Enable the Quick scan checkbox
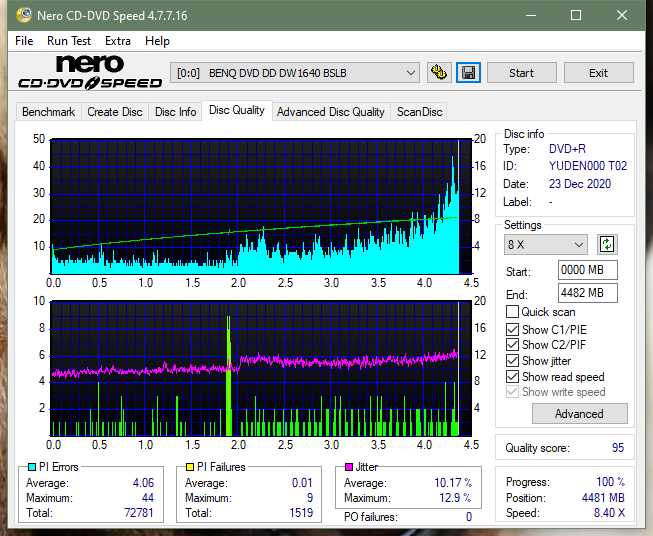653x536 pixels. click(512, 312)
